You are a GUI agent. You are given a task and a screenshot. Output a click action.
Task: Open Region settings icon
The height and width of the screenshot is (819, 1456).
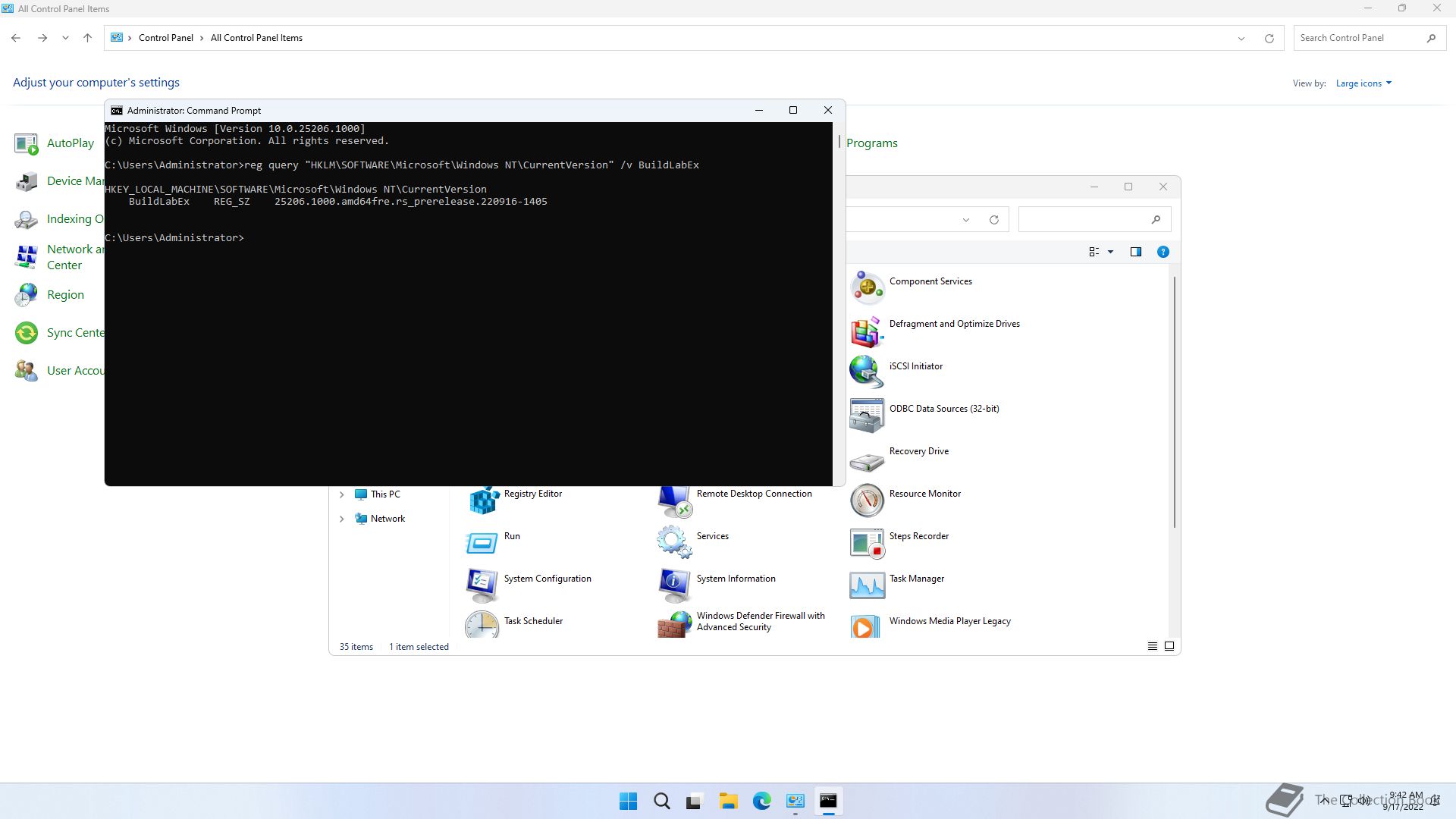click(x=26, y=295)
